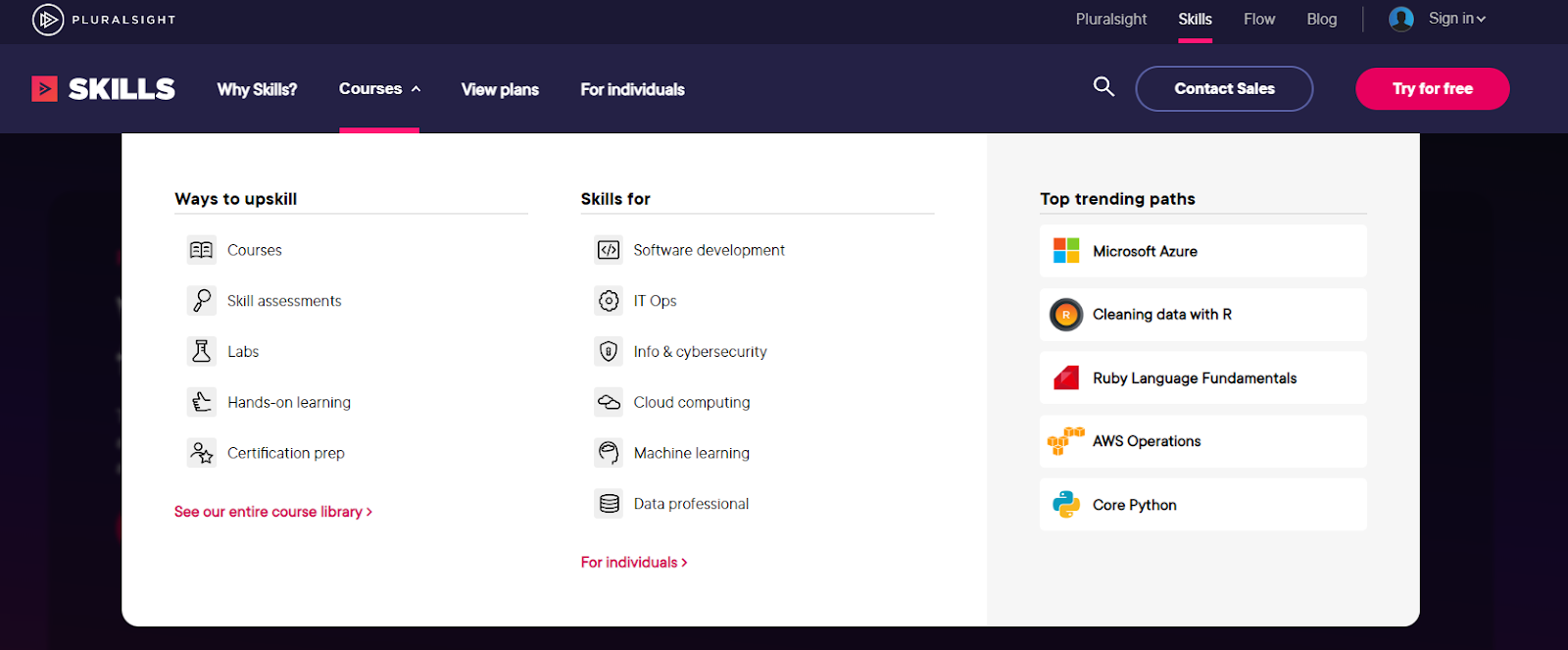Open the For individuals nav item
Image resolution: width=1568 pixels, height=650 pixels.
point(632,89)
